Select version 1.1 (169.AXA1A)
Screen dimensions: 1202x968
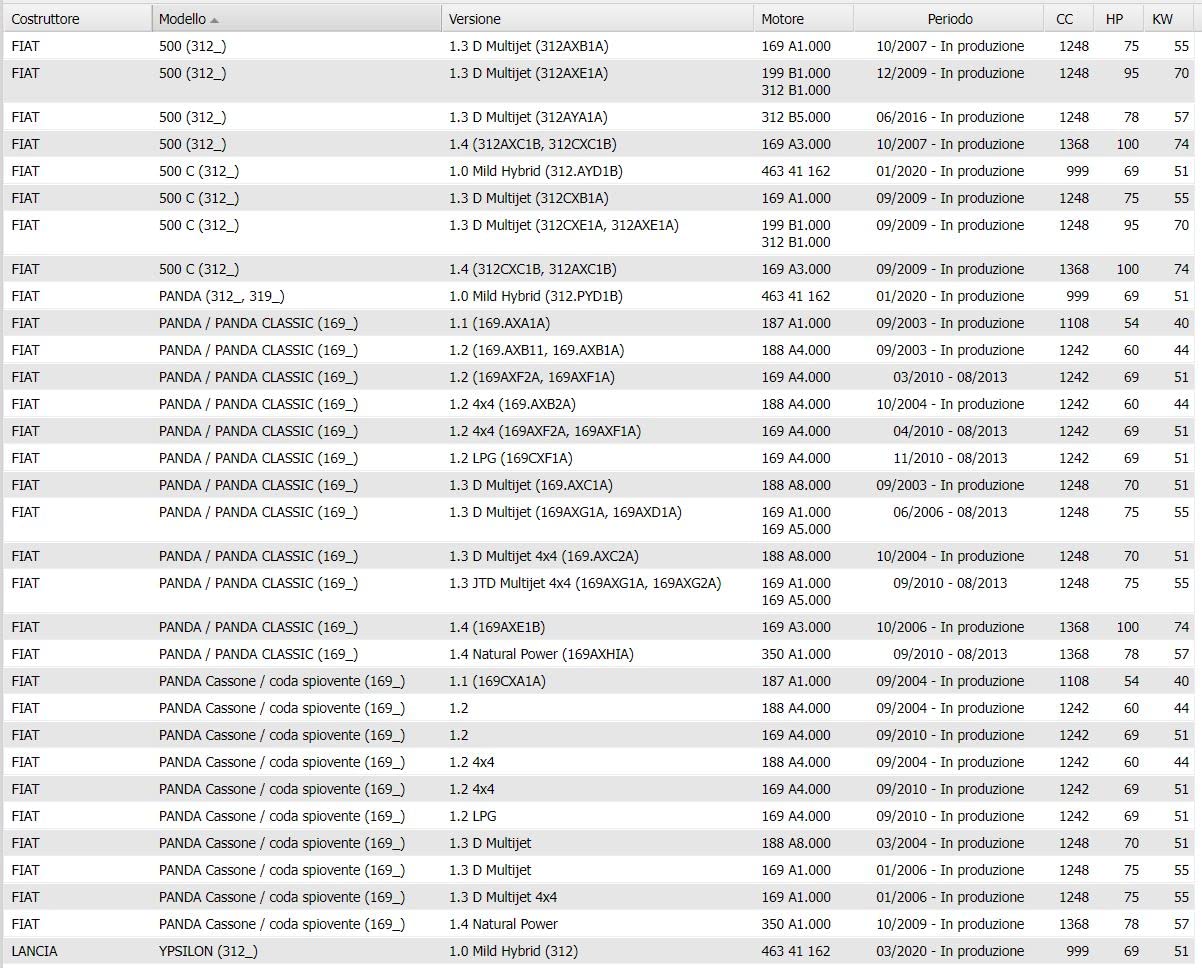499,323
